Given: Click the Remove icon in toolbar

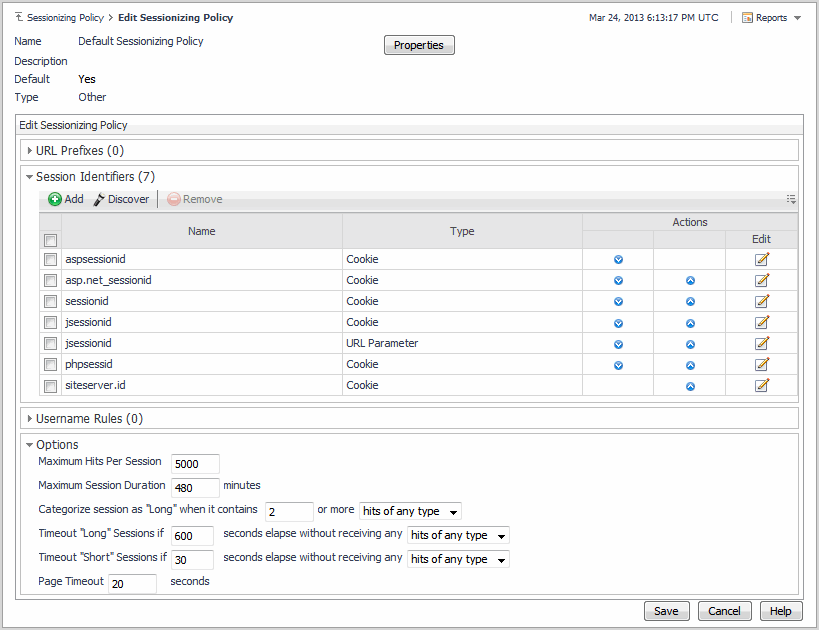Looking at the screenshot, I should (x=173, y=199).
